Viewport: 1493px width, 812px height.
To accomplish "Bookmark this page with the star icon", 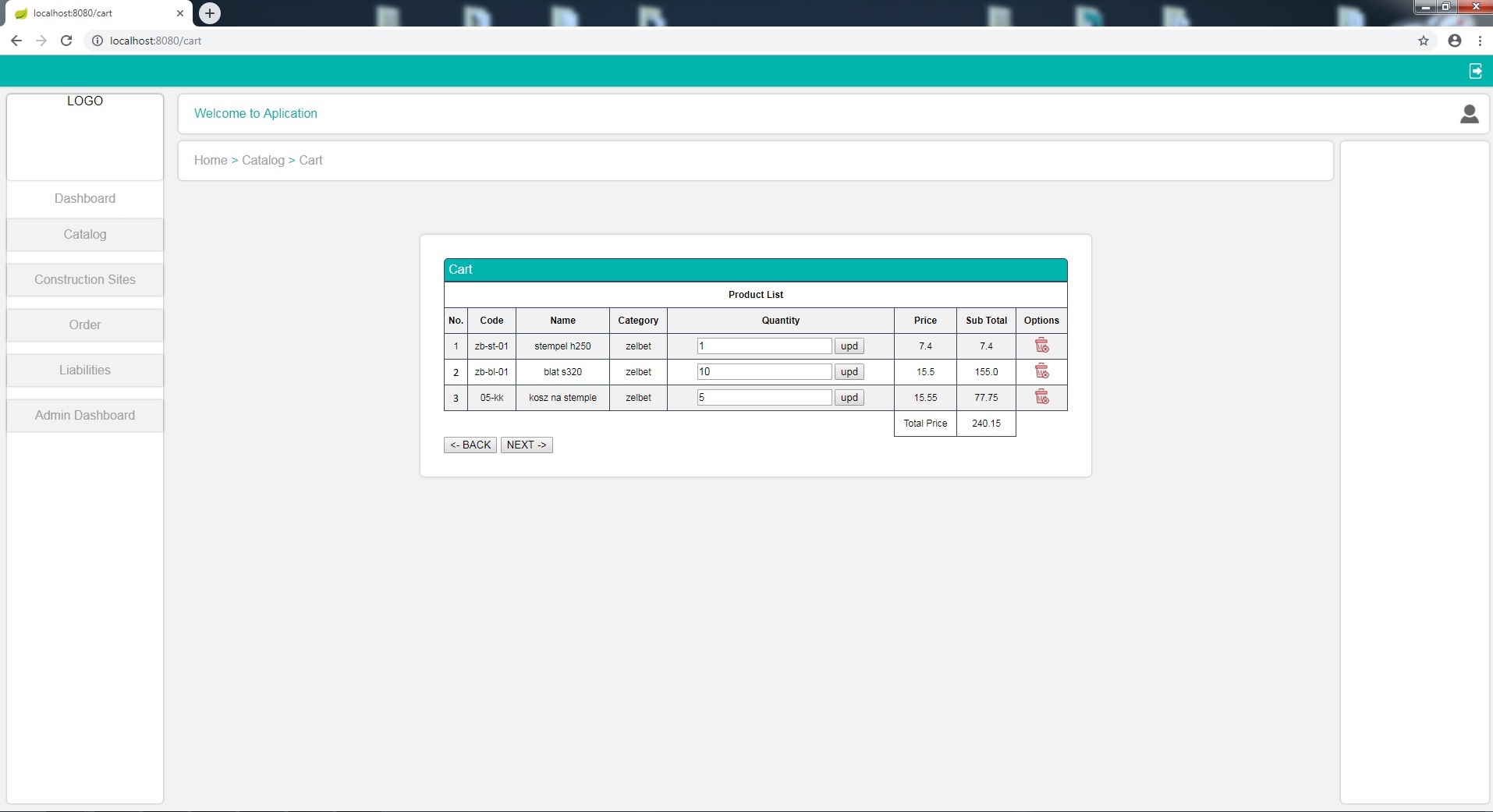I will pyautogui.click(x=1424, y=41).
